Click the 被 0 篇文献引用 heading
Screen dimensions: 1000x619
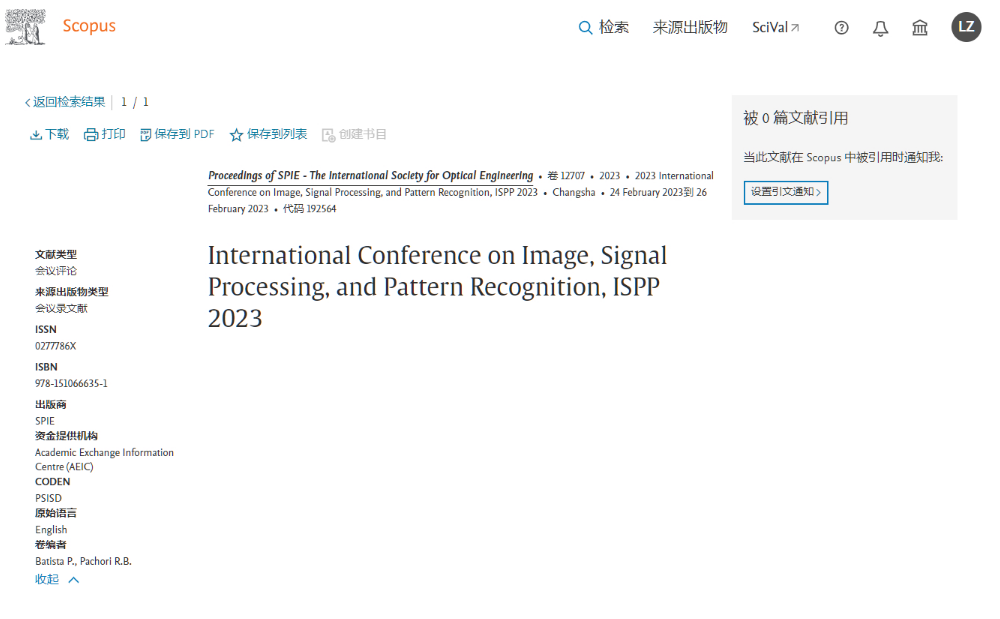point(796,119)
